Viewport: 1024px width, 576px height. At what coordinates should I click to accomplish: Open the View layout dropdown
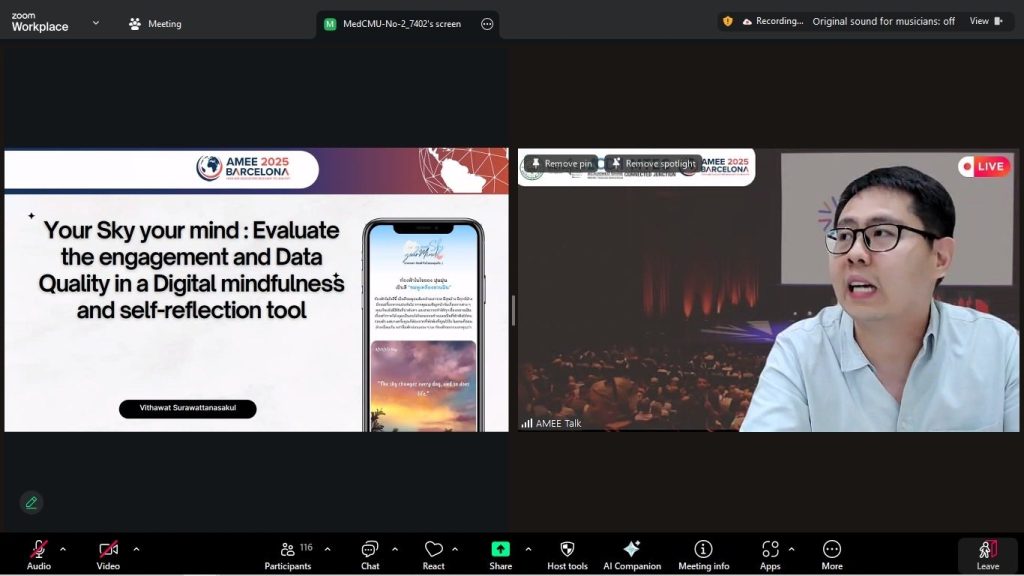(x=985, y=21)
